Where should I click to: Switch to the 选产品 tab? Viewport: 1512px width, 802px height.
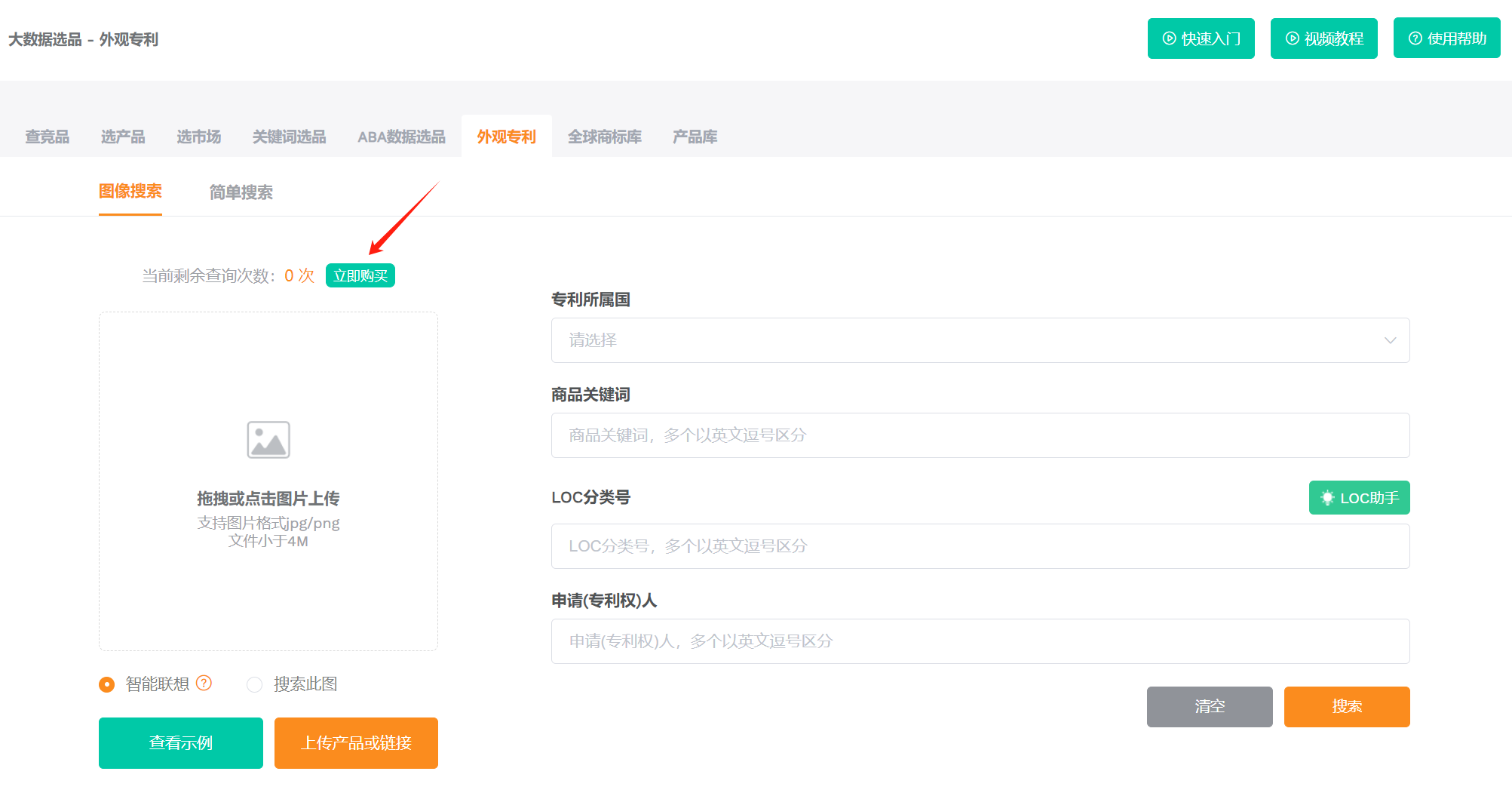point(123,137)
